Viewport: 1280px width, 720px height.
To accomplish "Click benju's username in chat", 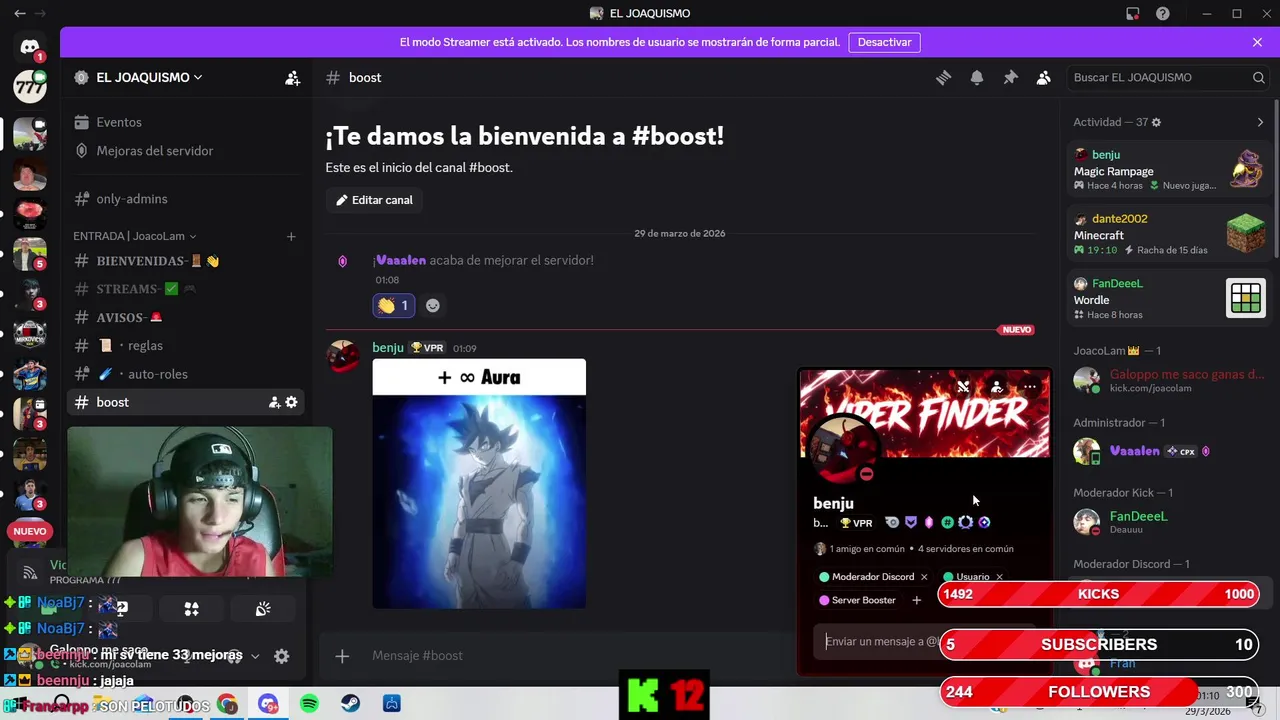I will (388, 347).
